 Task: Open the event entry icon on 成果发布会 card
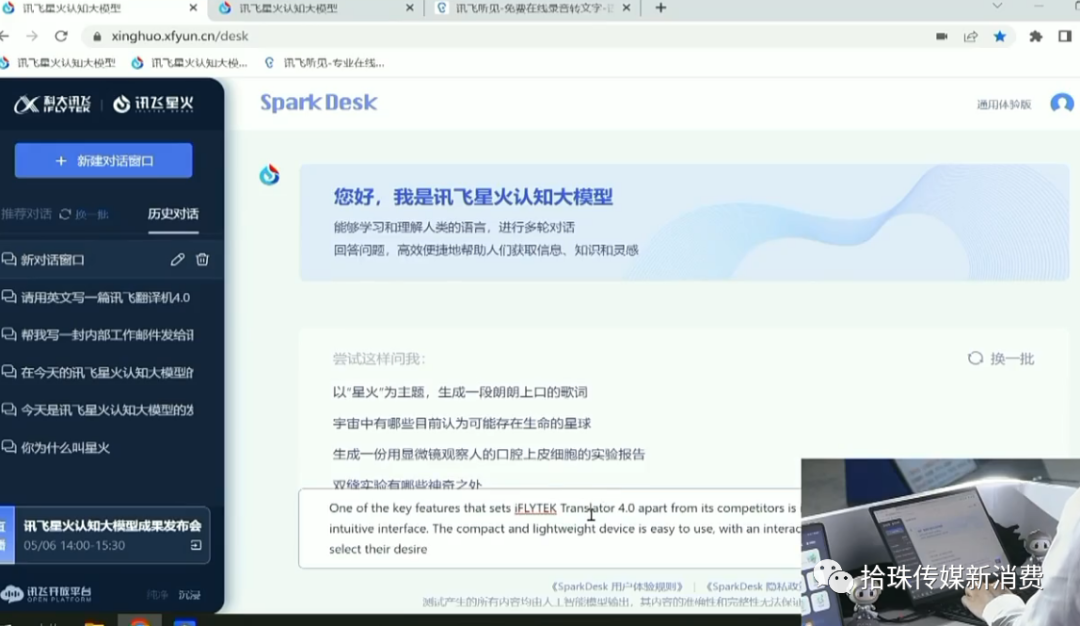[x=196, y=545]
